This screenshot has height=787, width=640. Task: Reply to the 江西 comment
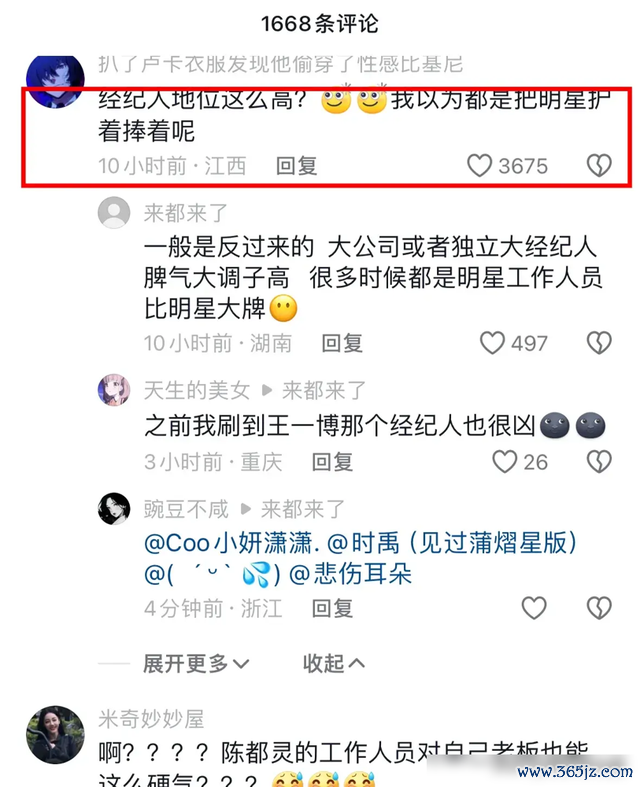click(x=297, y=166)
